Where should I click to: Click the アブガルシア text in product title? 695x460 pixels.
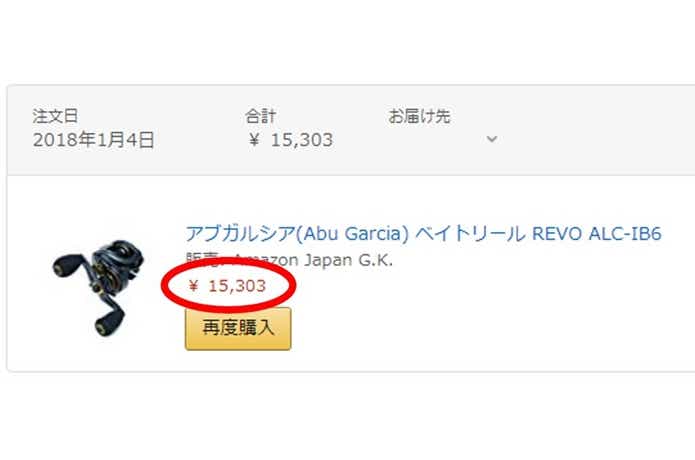click(x=240, y=234)
